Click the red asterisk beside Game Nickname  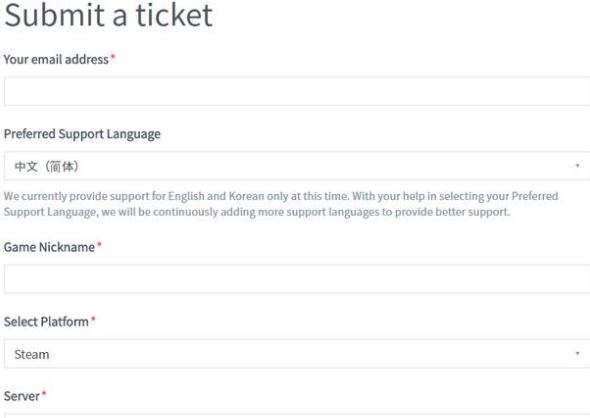99,245
